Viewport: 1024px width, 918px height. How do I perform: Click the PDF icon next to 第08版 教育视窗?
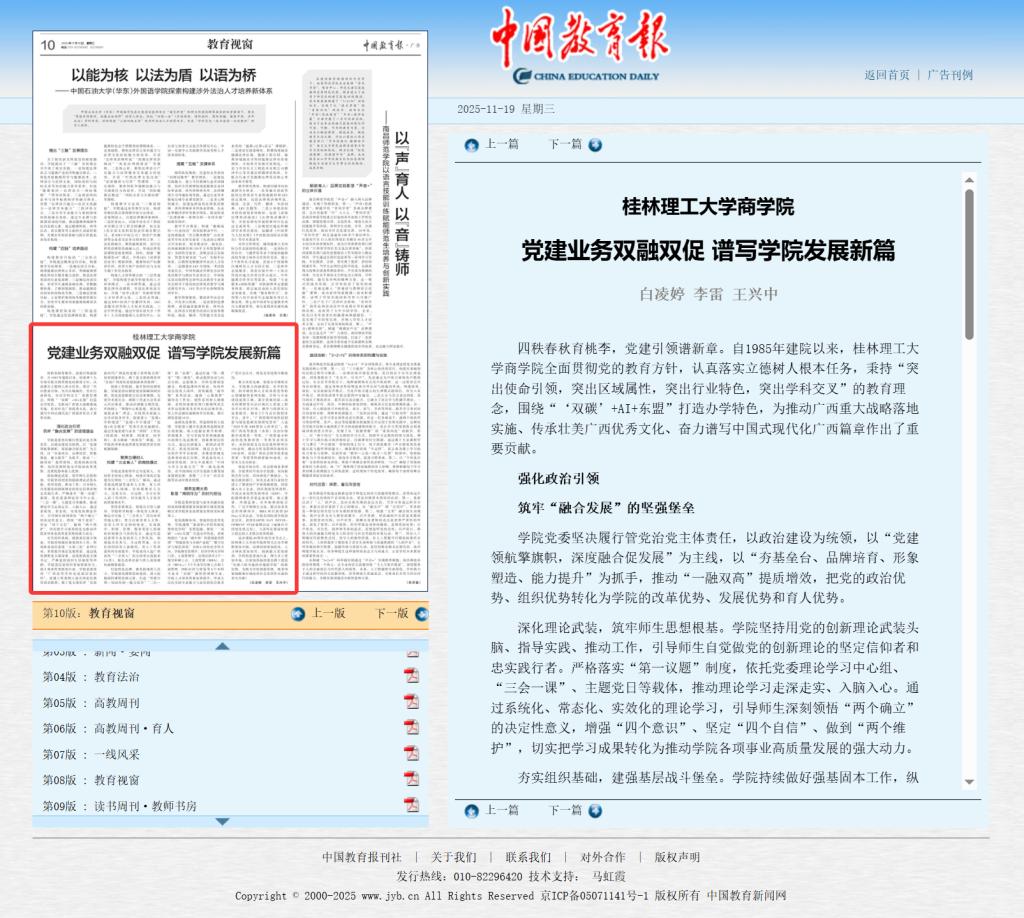[411, 779]
